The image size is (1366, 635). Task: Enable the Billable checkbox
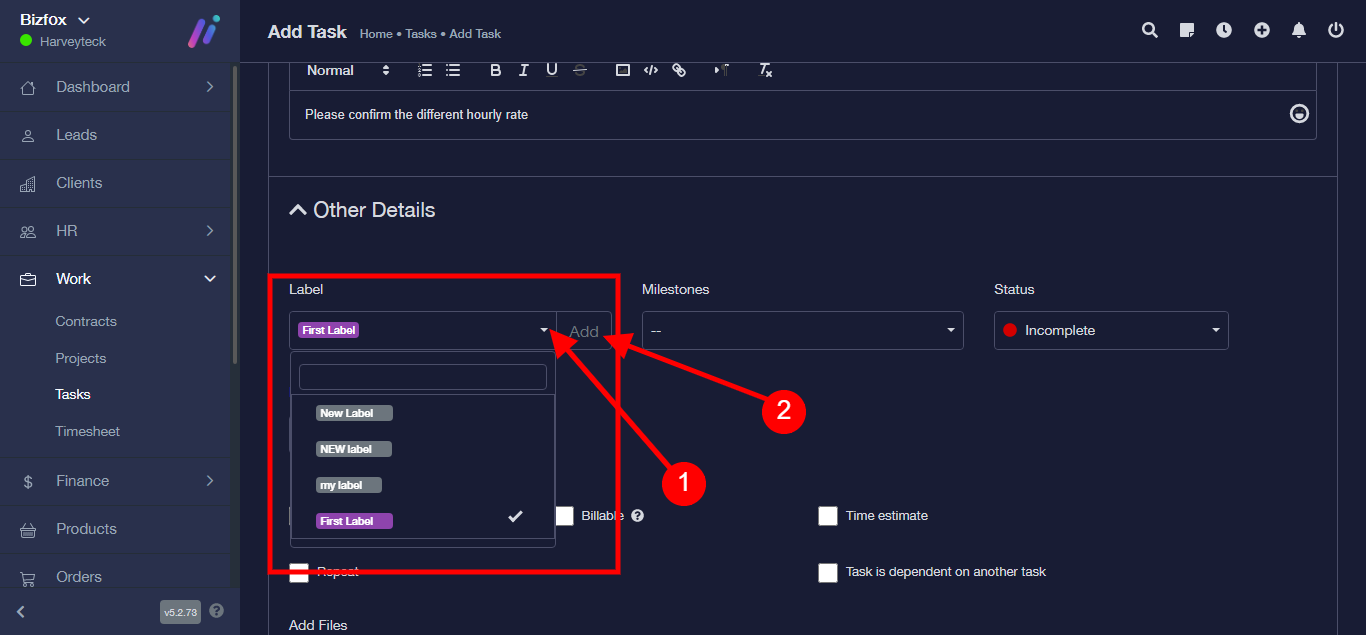click(565, 516)
